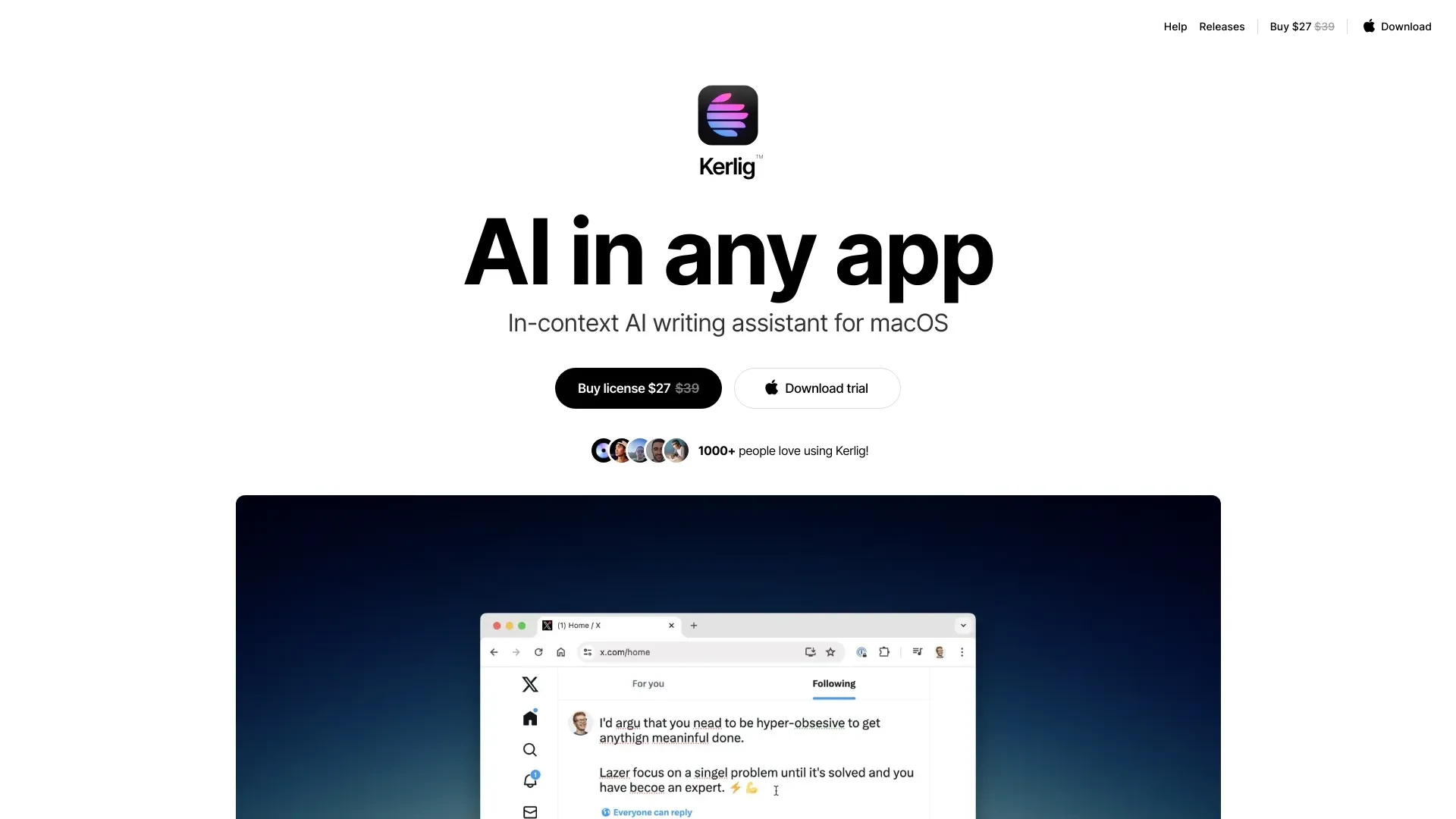Click the 'Everyone can reply' link
1456x819 pixels.
tap(647, 812)
